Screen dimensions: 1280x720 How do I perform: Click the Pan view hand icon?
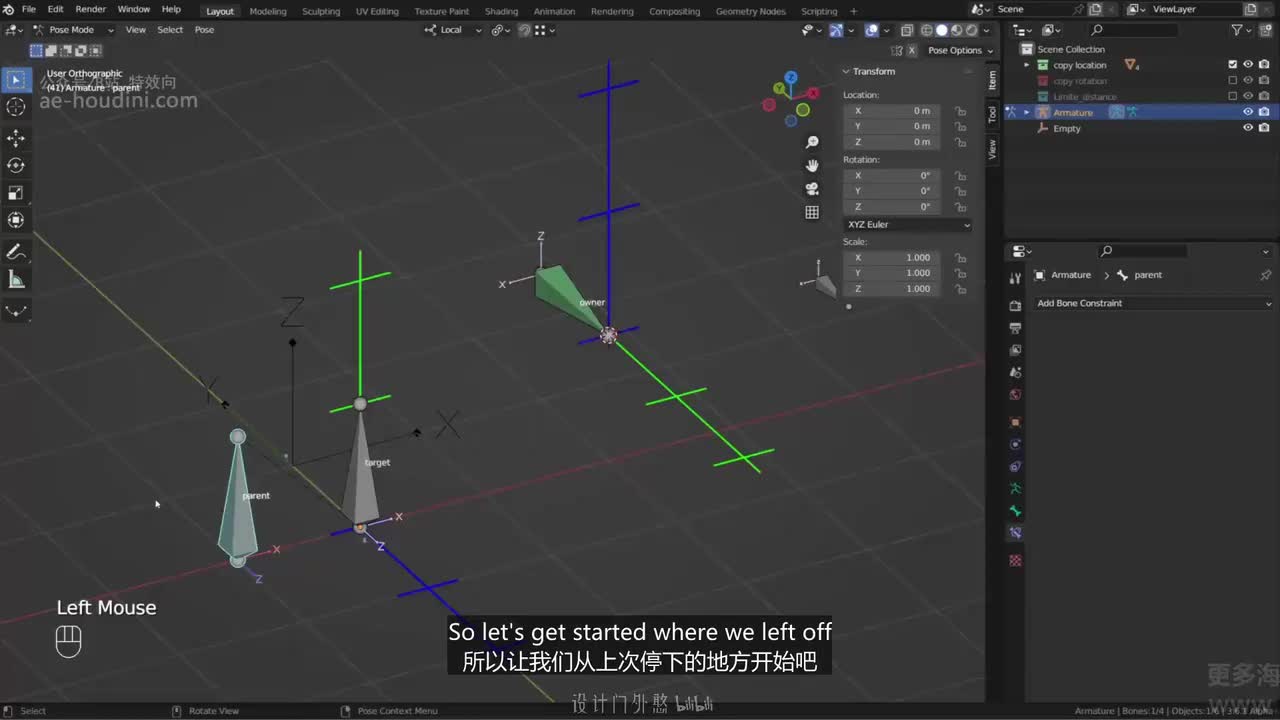812,165
